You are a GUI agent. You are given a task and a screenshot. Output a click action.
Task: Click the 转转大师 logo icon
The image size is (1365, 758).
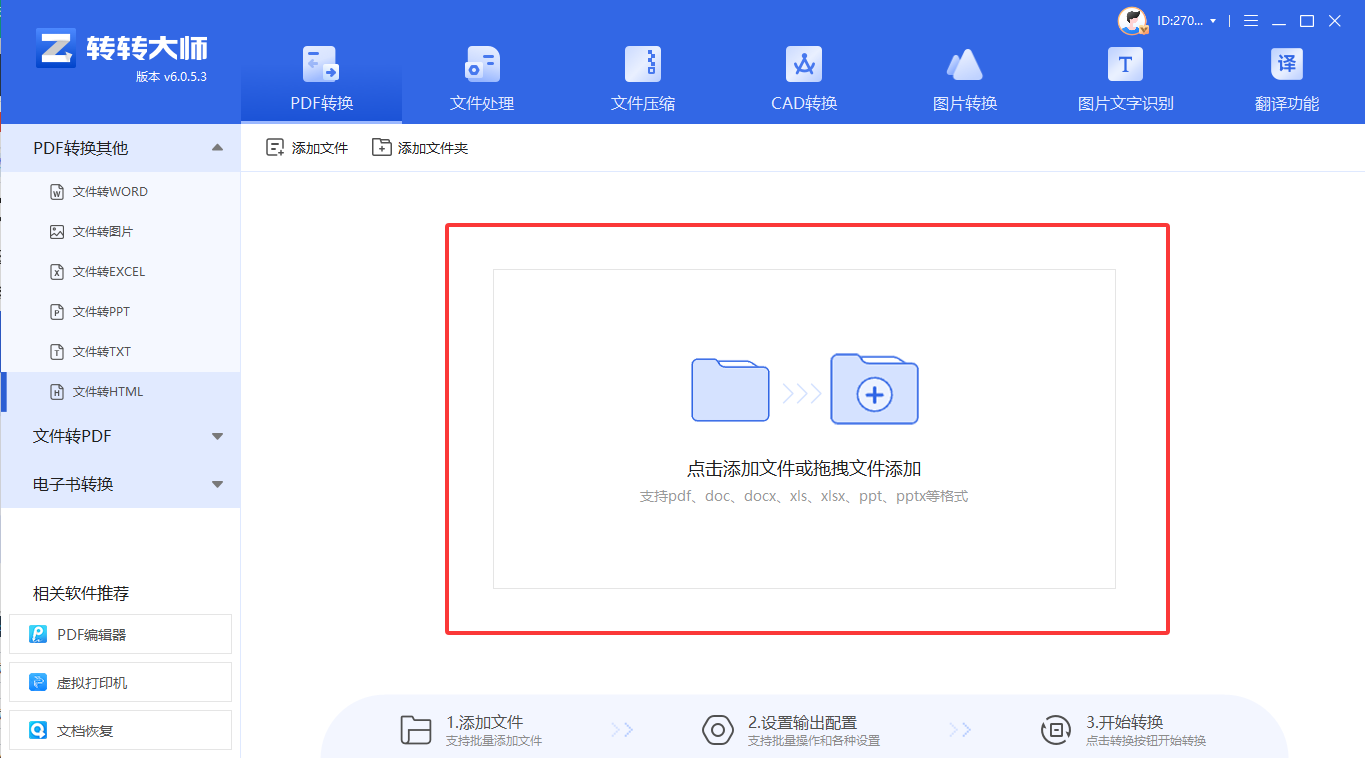[x=56, y=48]
